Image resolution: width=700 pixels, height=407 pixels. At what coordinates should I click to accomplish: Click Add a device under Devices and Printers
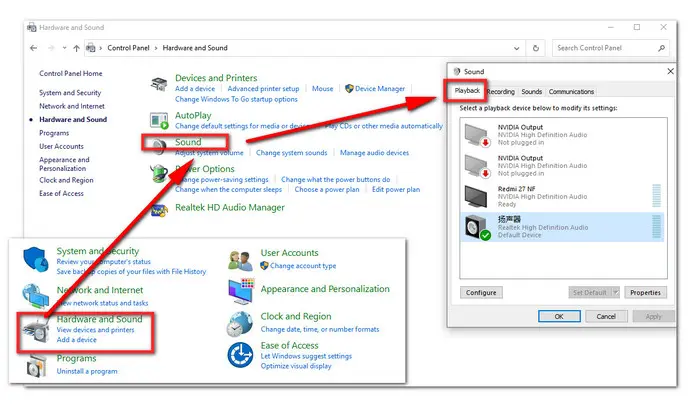point(195,89)
